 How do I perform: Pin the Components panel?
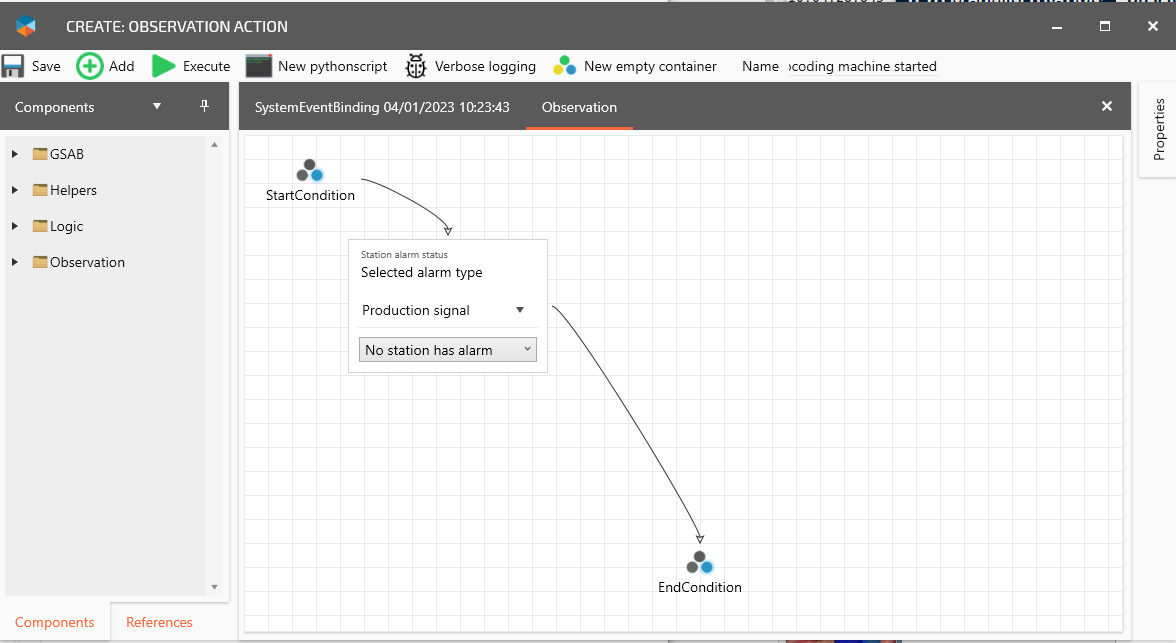tap(205, 106)
